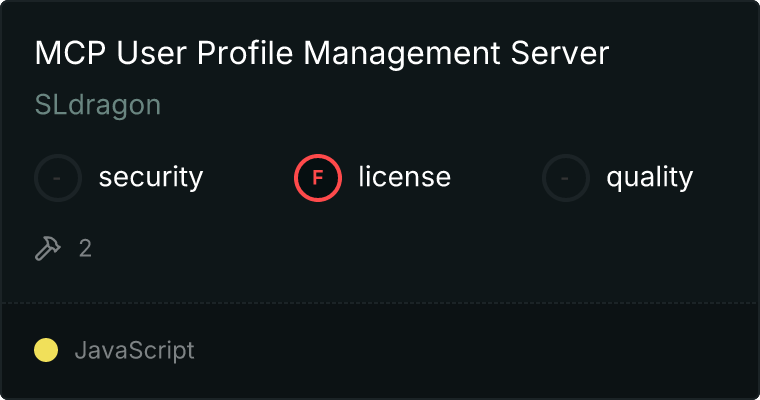
Task: Select the JavaScript language label
Action: (x=134, y=350)
